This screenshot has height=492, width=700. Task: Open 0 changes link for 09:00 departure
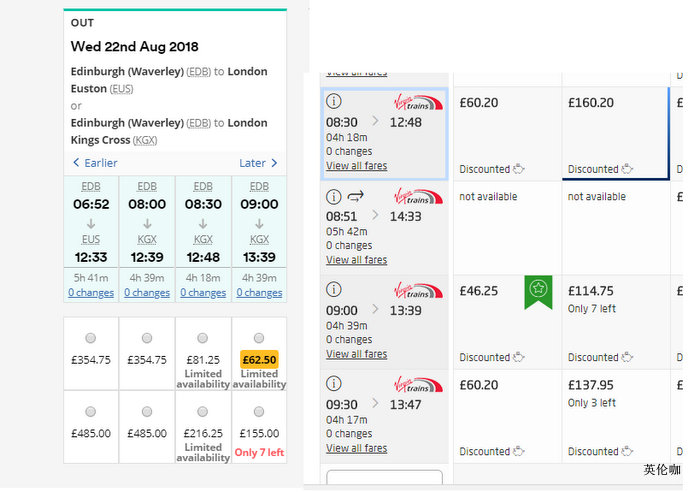259,293
